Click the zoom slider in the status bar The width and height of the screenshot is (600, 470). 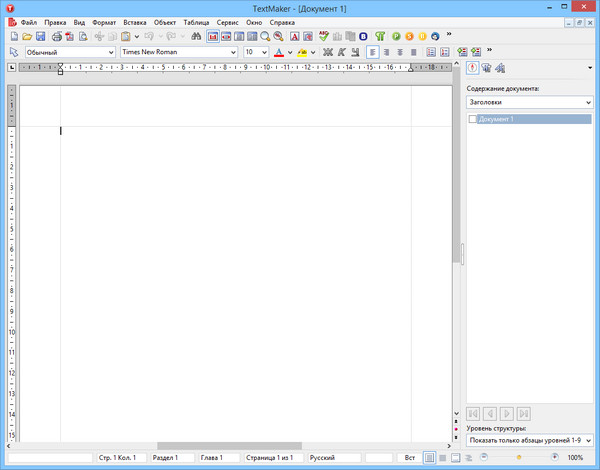pos(518,457)
